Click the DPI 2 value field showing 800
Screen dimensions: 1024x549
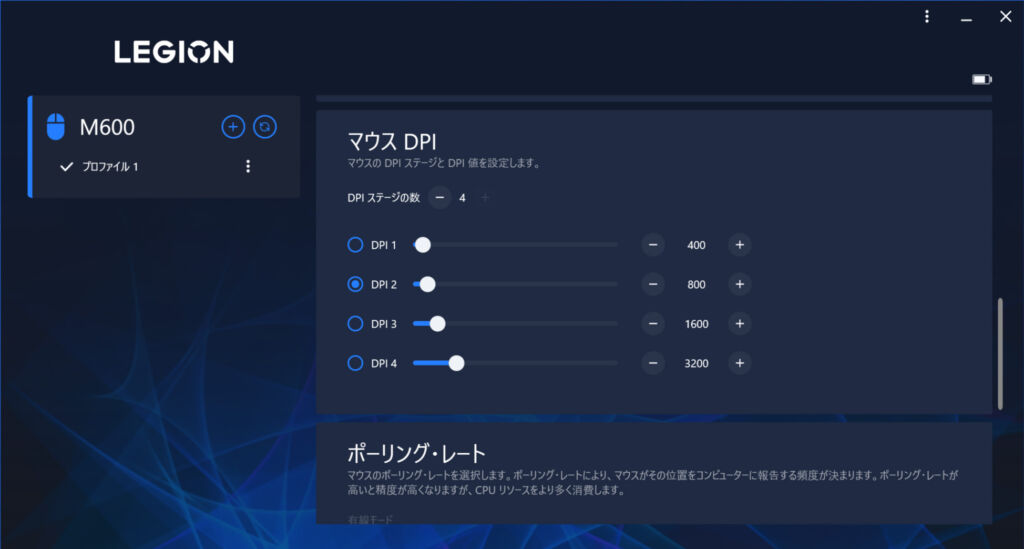pos(696,285)
